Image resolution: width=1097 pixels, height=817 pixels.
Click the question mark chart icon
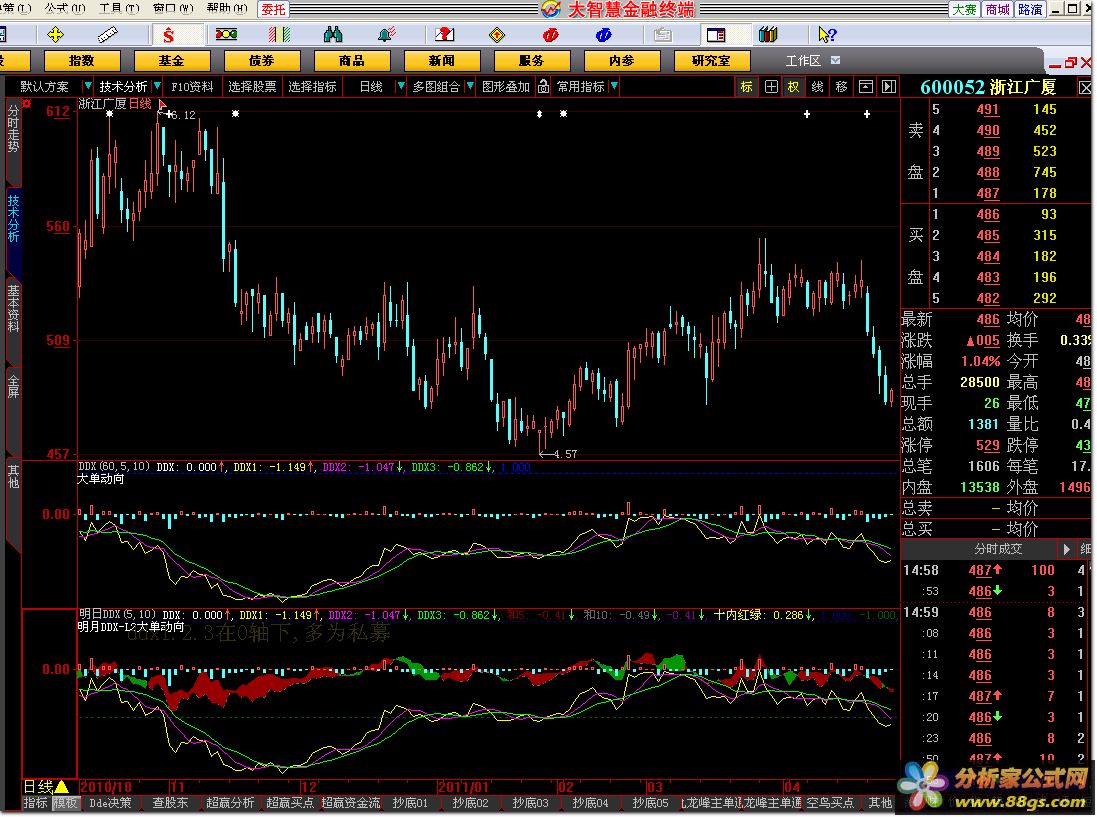point(444,34)
